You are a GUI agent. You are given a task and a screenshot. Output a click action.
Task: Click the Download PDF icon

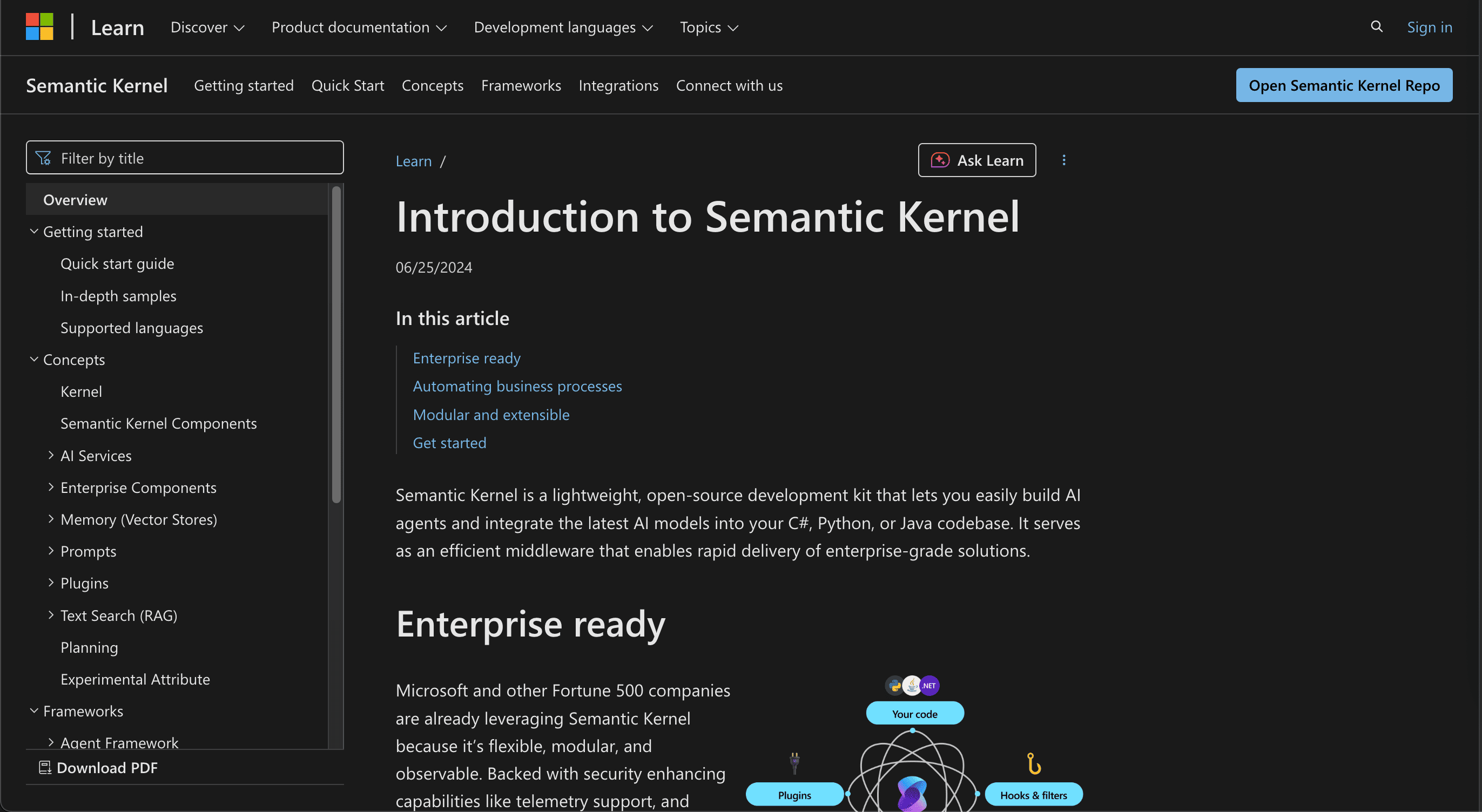(45, 767)
